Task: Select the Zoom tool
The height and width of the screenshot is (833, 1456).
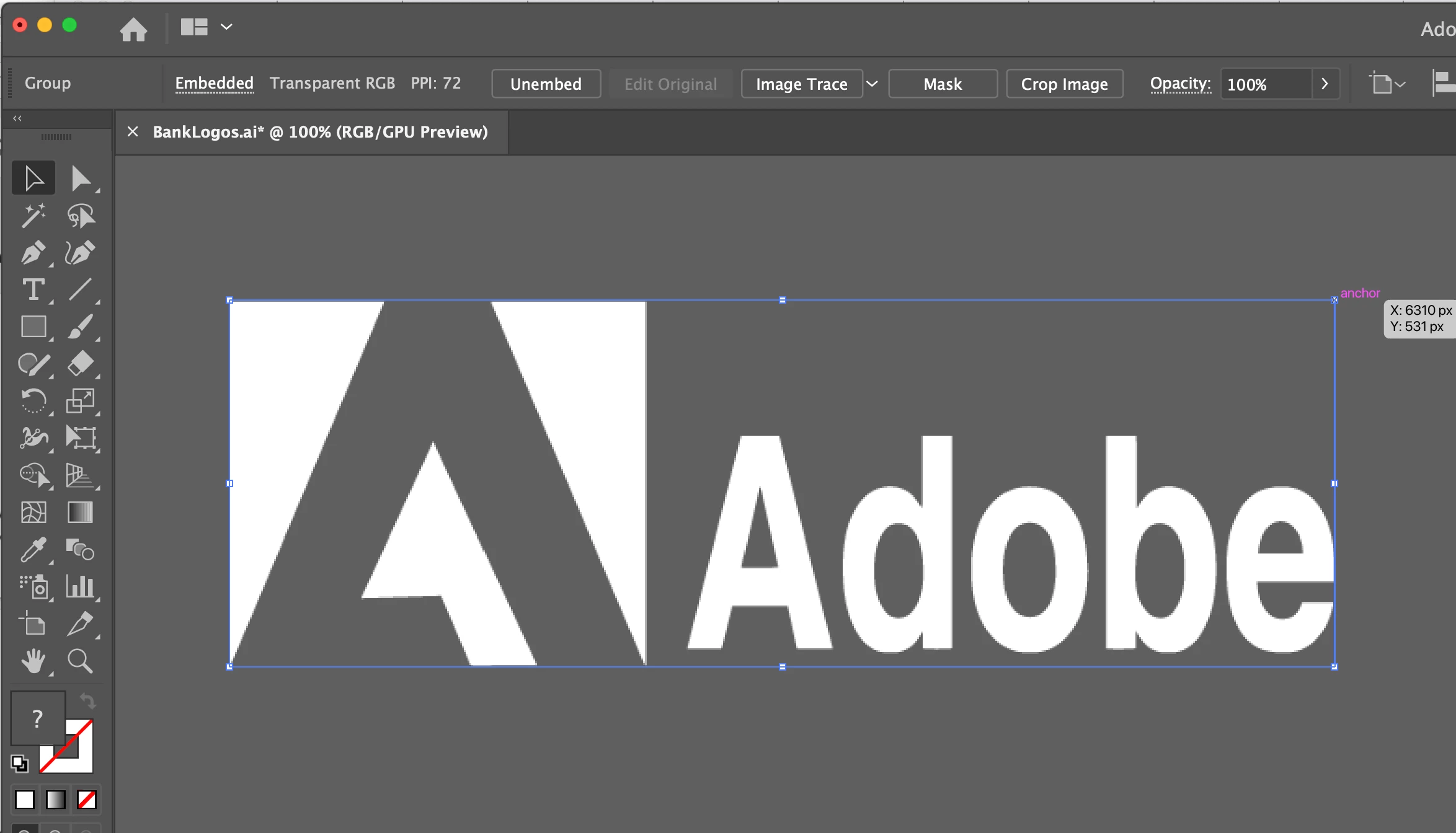Action: [81, 661]
